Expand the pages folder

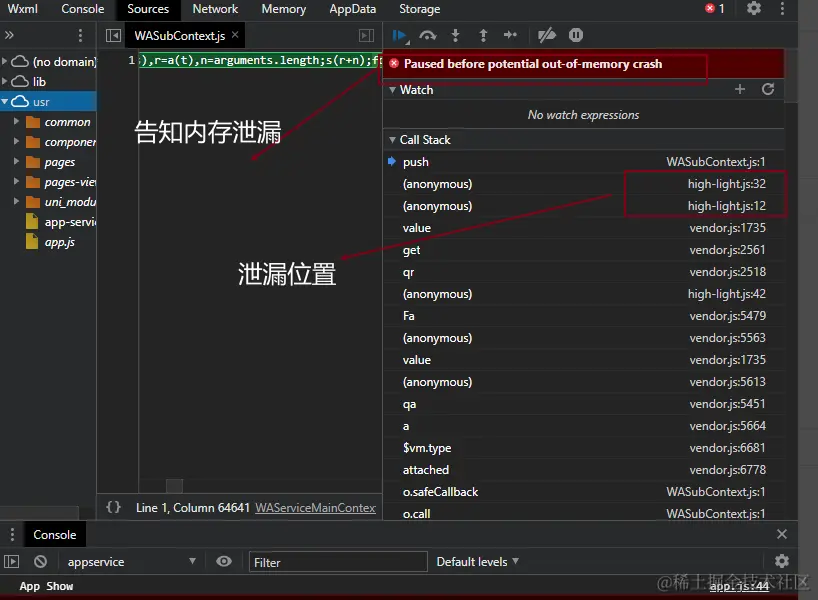click(x=16, y=162)
